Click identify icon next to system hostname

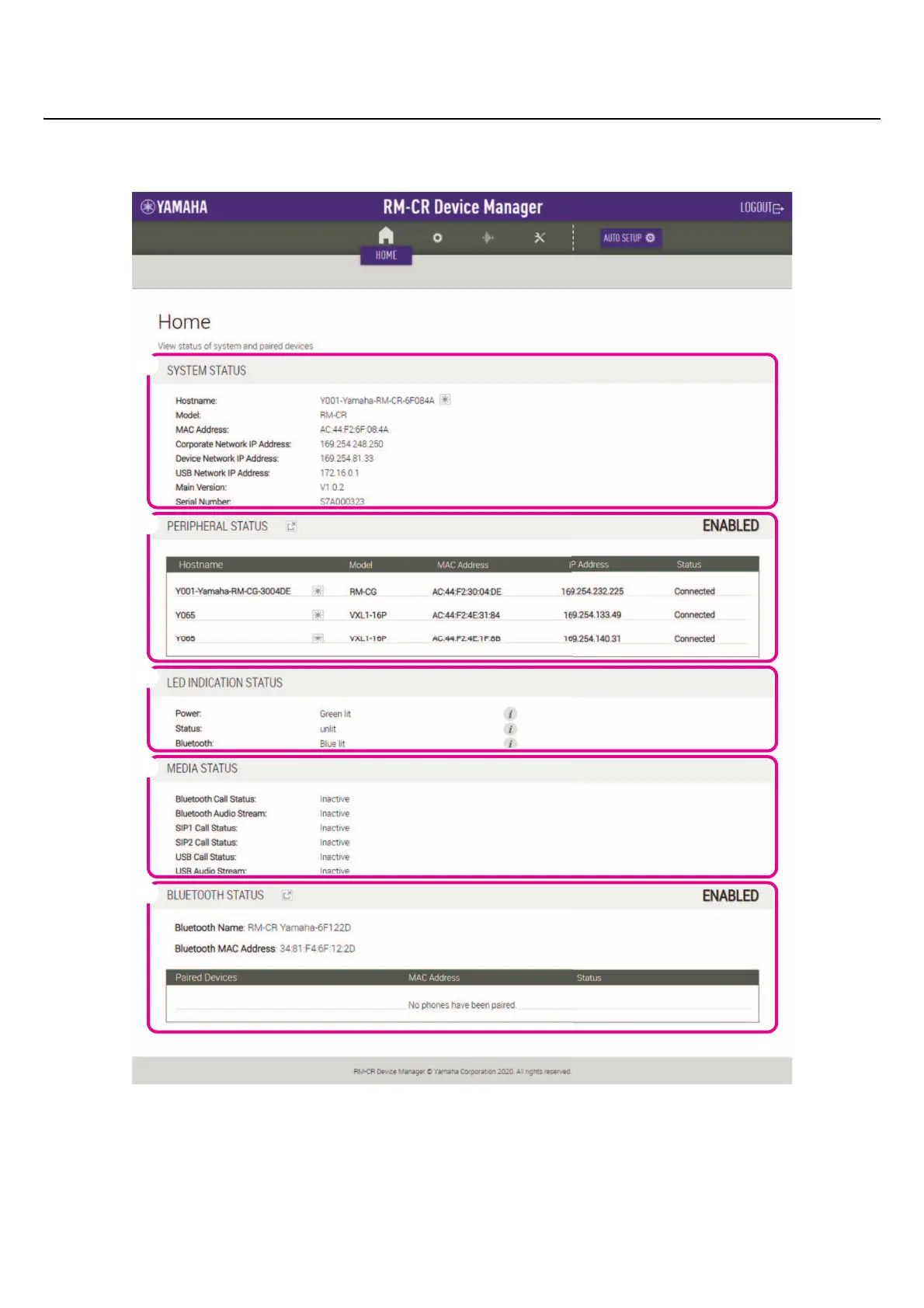(x=445, y=400)
